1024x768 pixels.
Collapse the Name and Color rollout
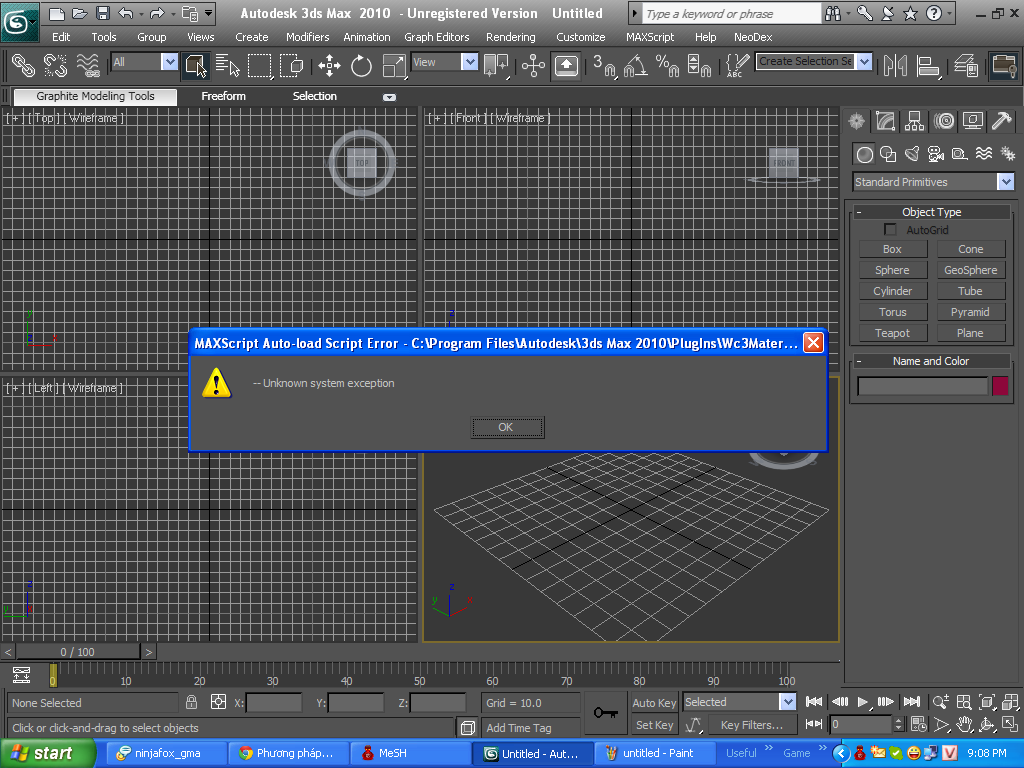coord(931,360)
